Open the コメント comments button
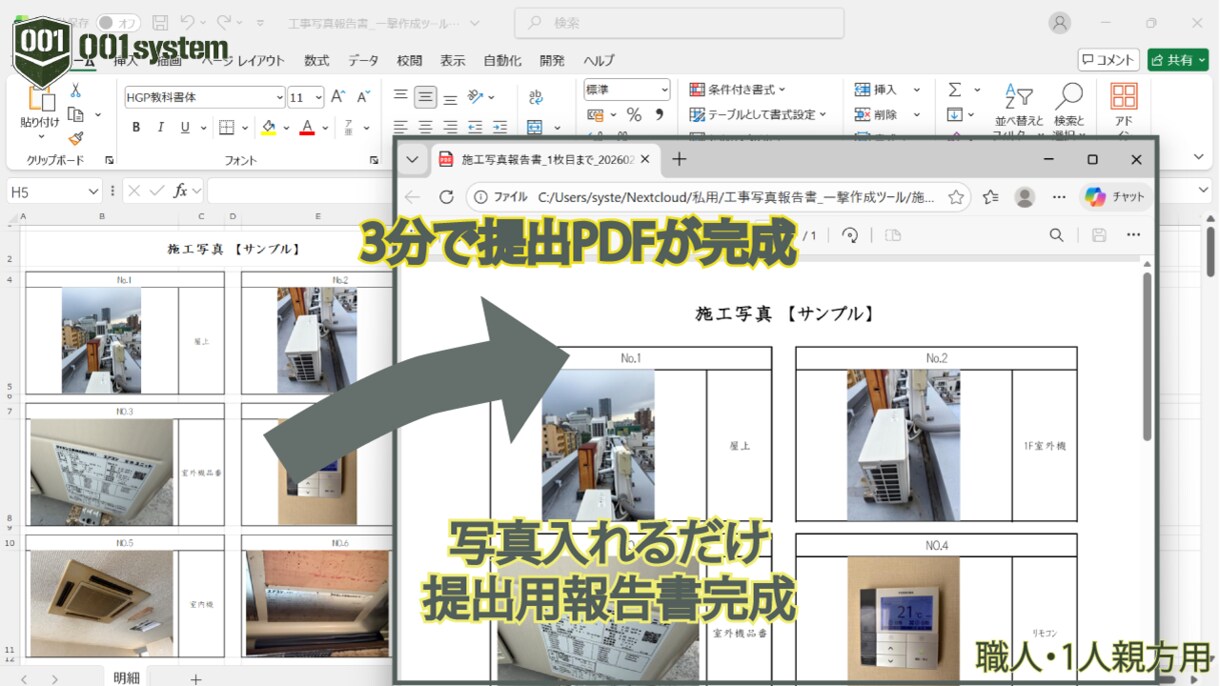Screen dimensions: 1220x686 [x=1108, y=60]
